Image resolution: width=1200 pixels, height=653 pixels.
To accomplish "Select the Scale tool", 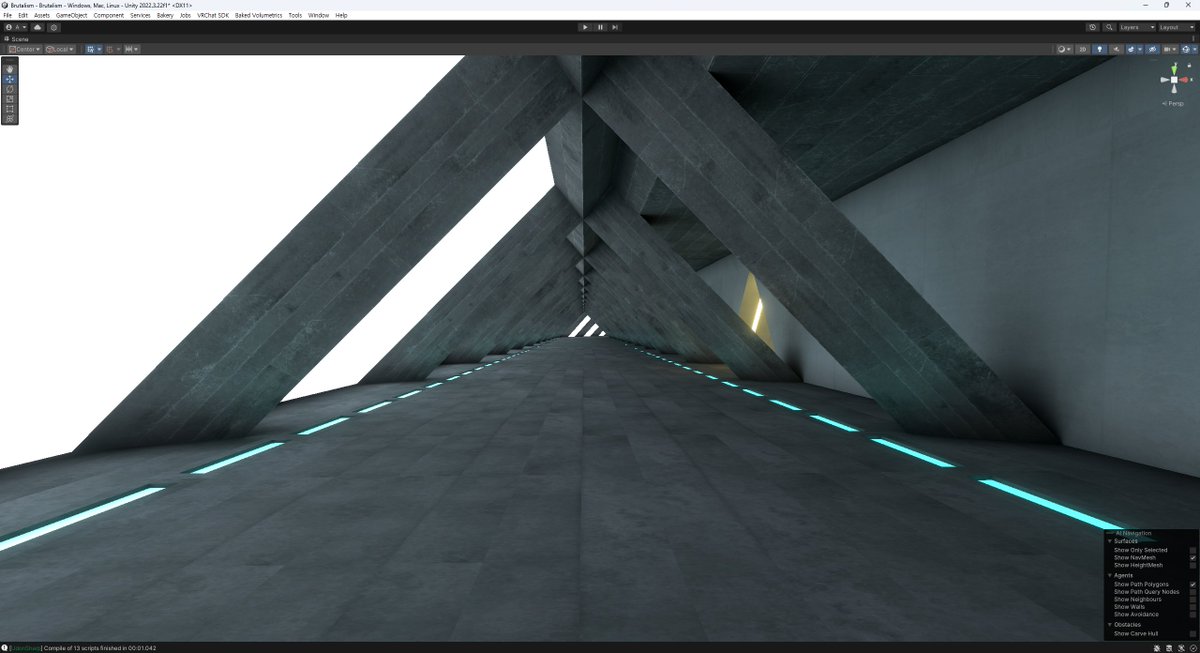I will click(10, 99).
